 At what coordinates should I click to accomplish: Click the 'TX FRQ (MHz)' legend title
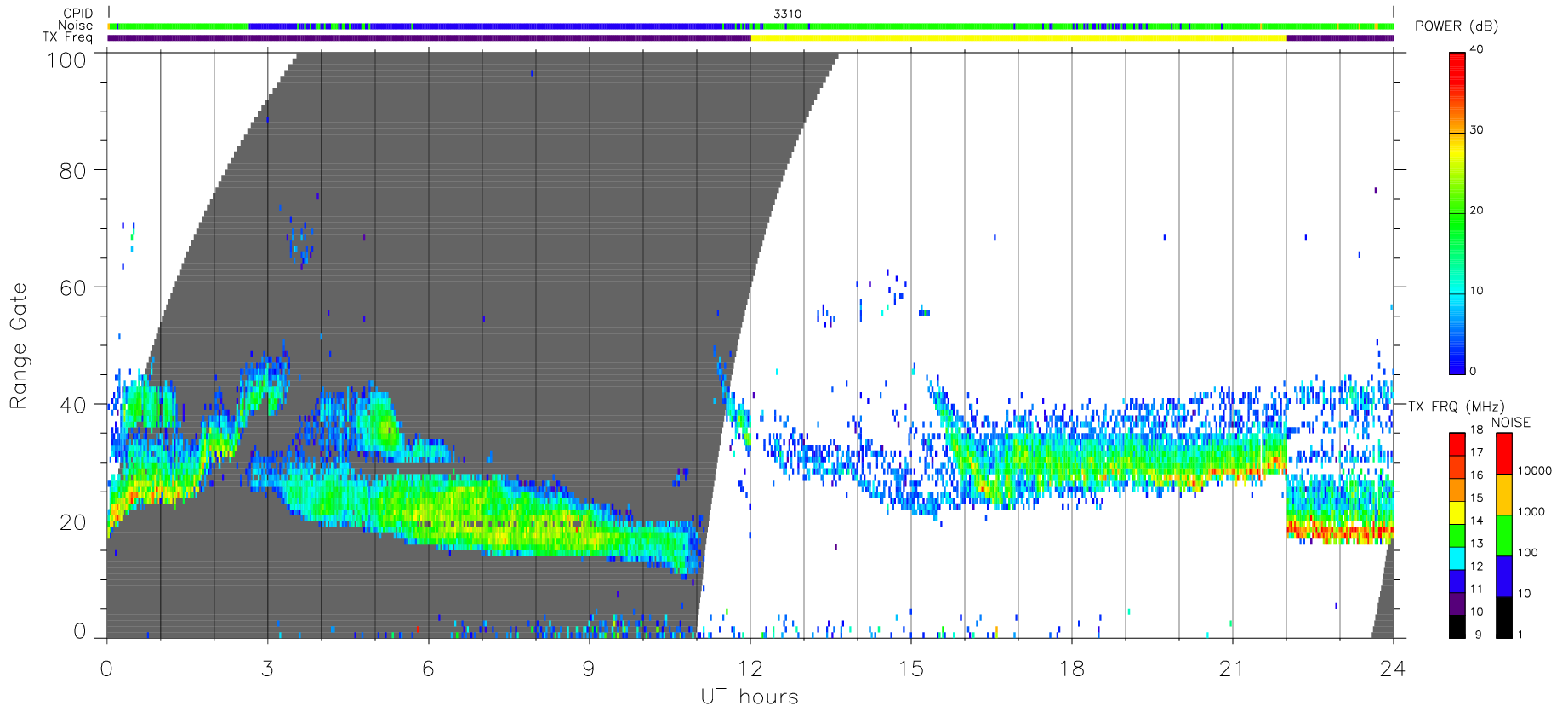tap(1456, 407)
